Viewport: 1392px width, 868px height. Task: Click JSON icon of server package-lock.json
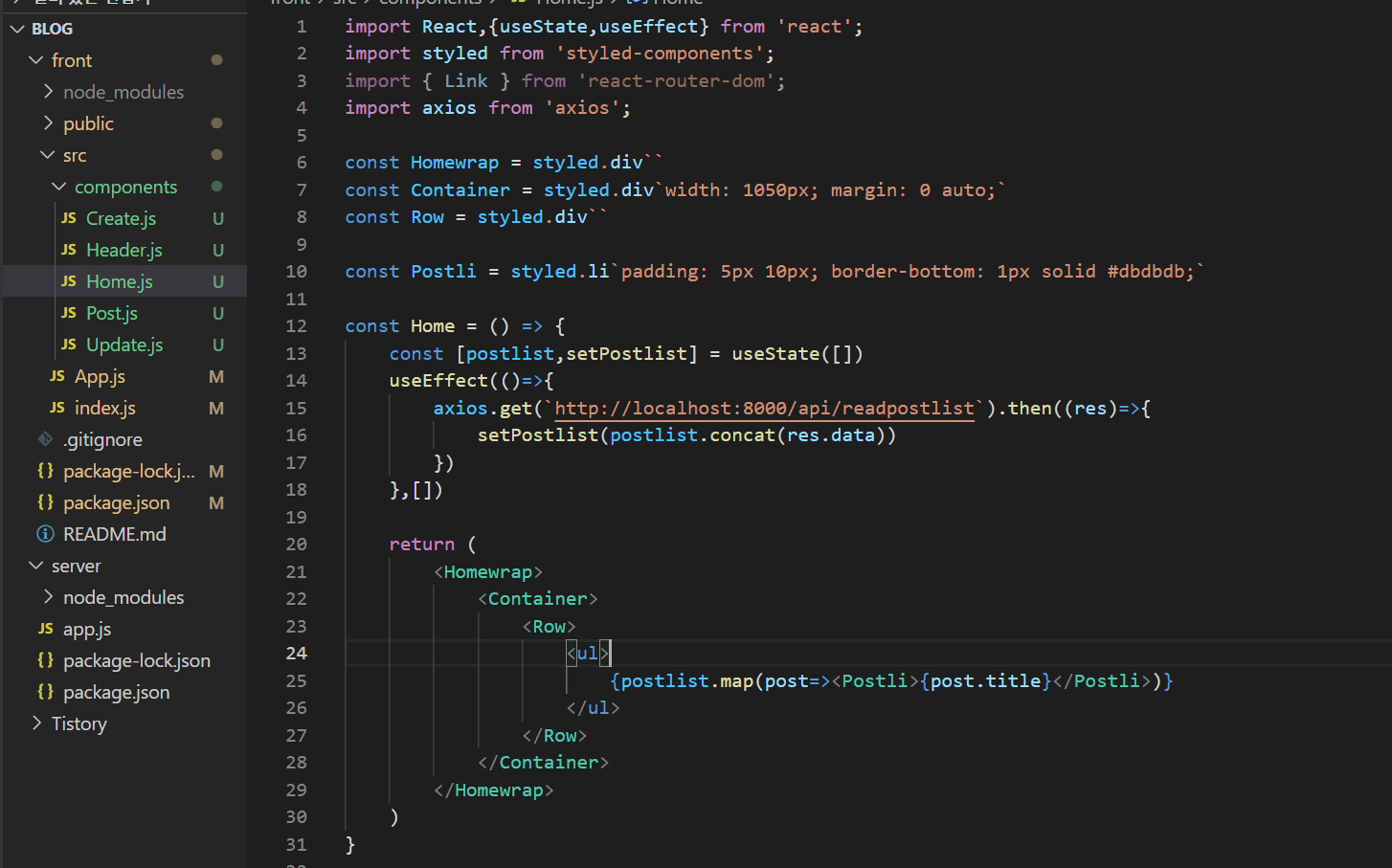point(45,660)
